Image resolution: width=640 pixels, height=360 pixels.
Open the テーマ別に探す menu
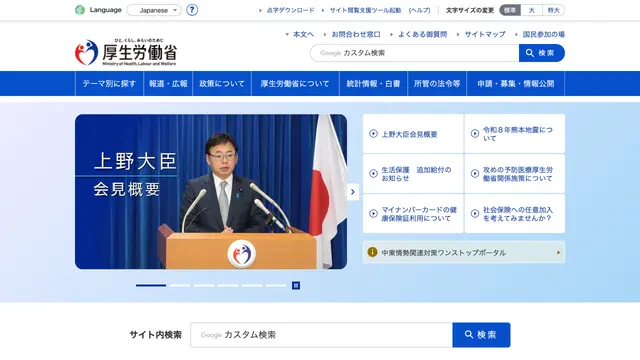109,84
